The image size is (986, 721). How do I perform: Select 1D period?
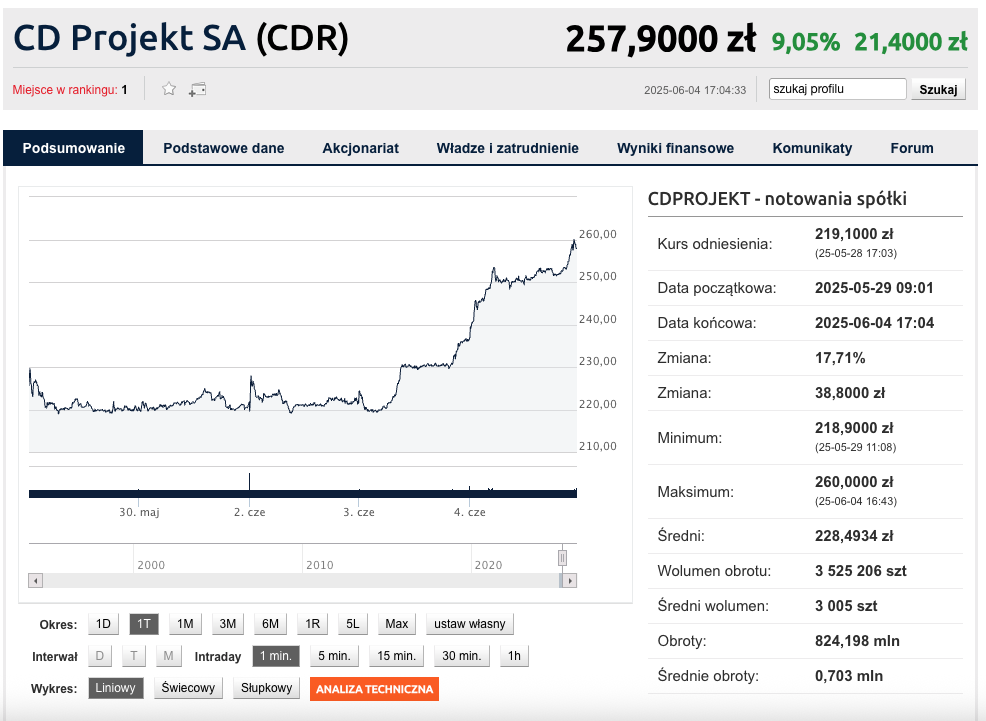click(x=104, y=624)
